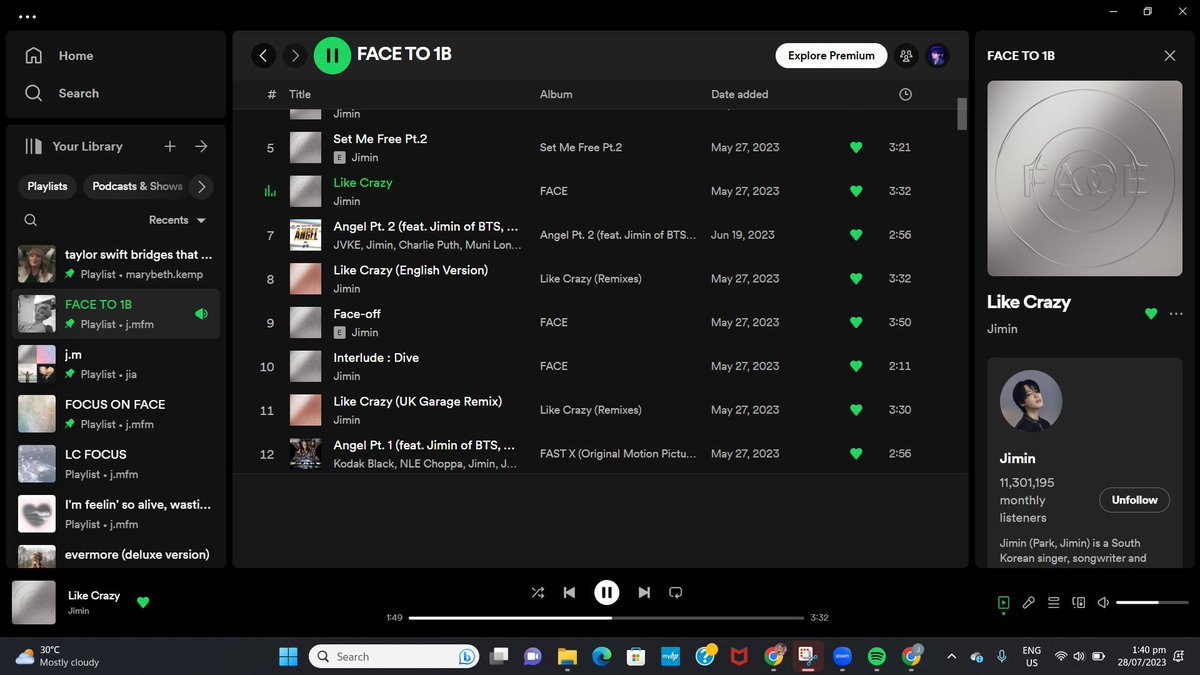This screenshot has width=1200, height=675.
Task: Sort tracks by duration clock icon
Action: 905,94
